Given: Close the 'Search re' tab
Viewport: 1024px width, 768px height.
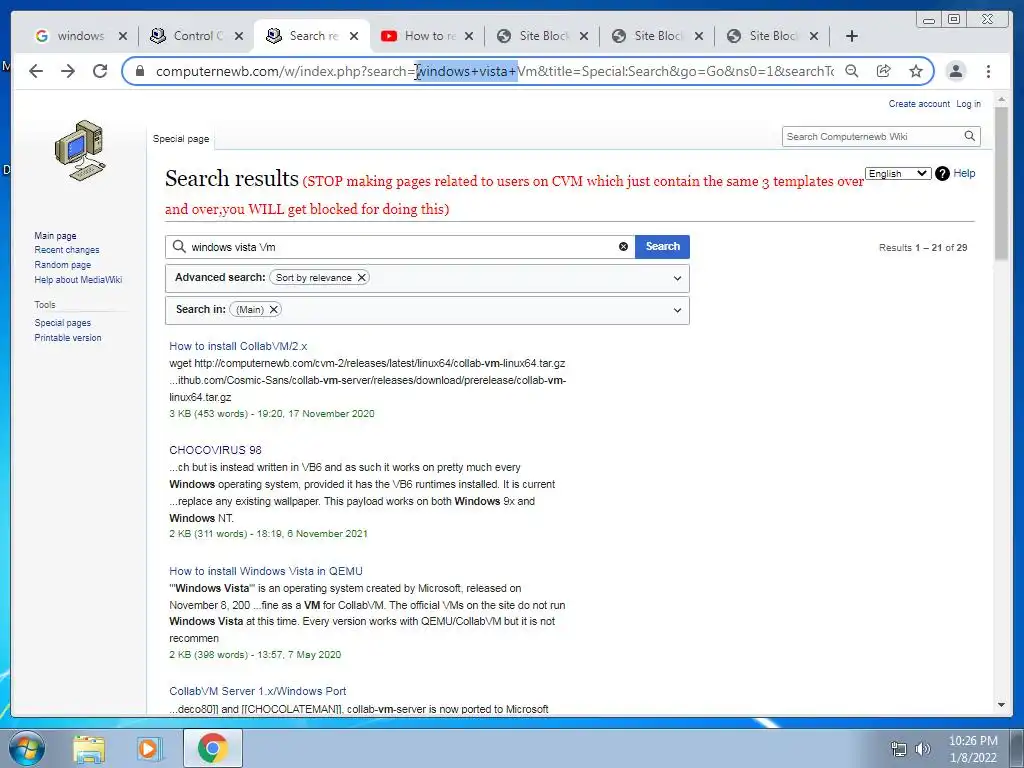Looking at the screenshot, I should [353, 36].
